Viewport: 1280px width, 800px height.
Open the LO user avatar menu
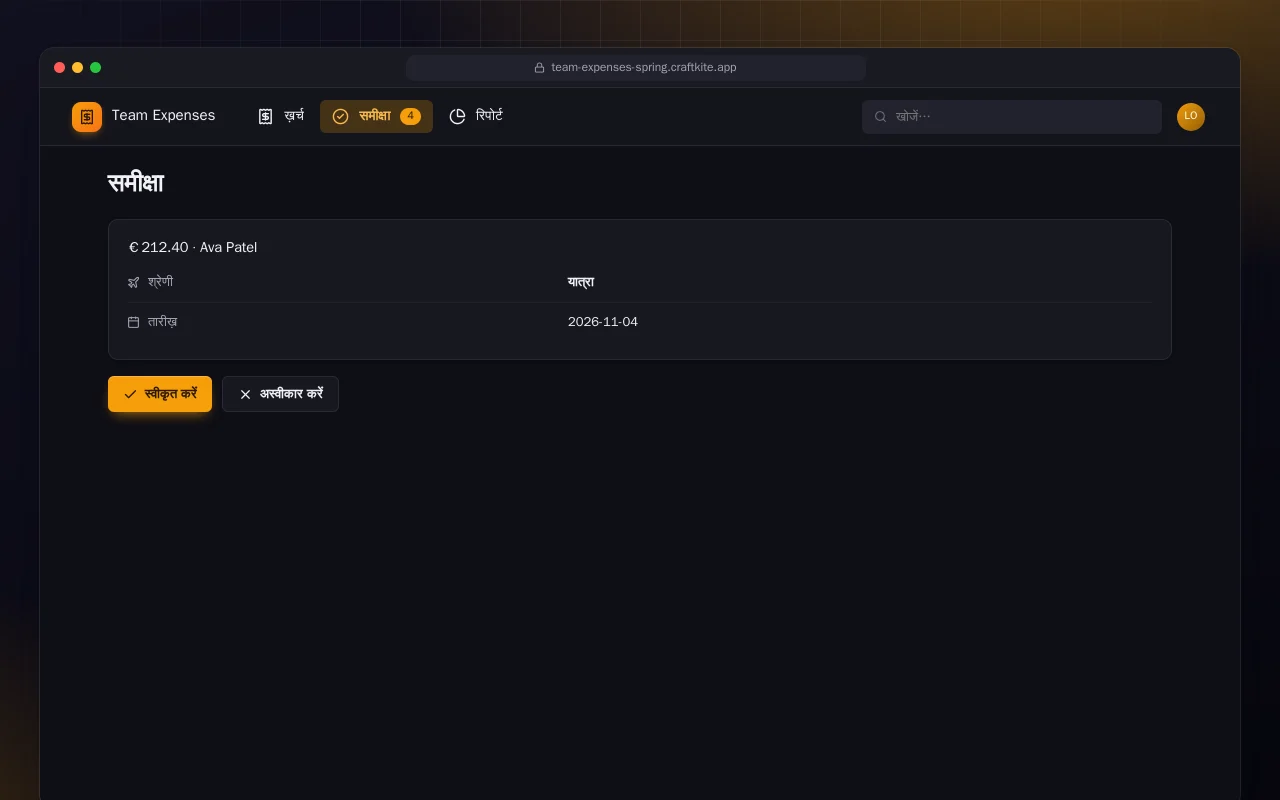tap(1191, 116)
